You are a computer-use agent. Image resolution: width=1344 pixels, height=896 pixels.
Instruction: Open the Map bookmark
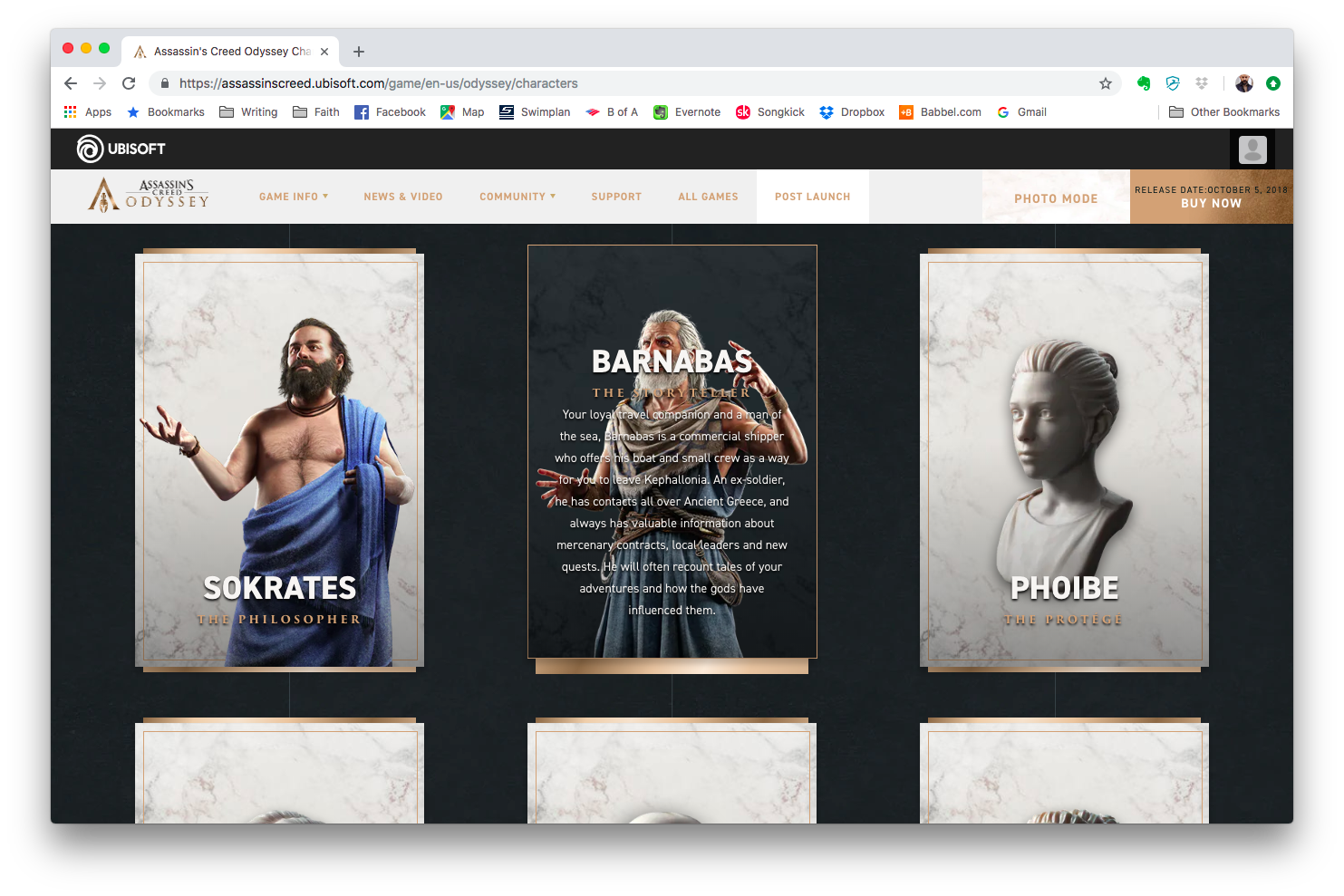tap(462, 112)
